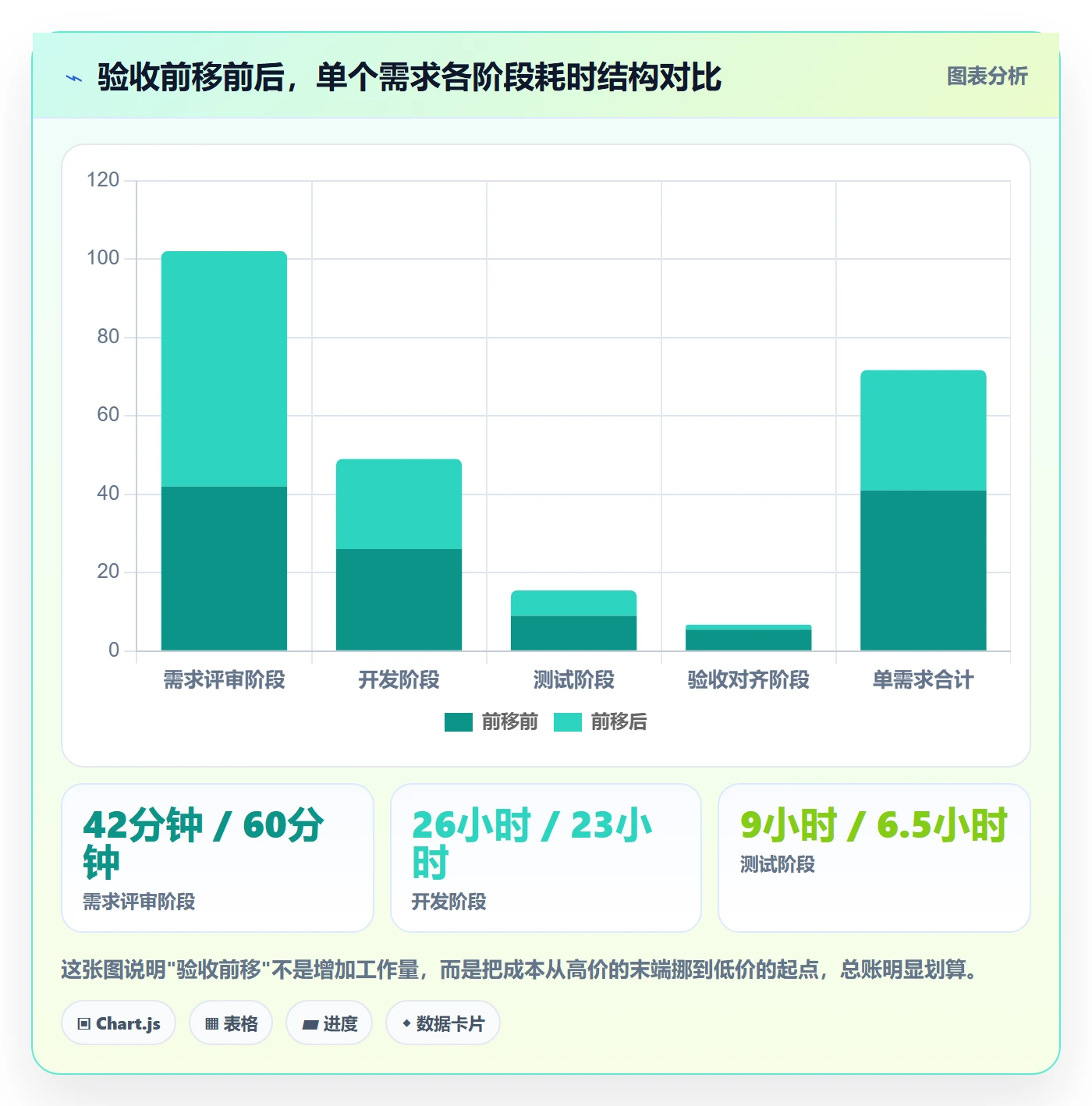Click the 验收对齐阶段 x-axis label
Image resolution: width=1092 pixels, height=1106 pixels.
click(748, 680)
